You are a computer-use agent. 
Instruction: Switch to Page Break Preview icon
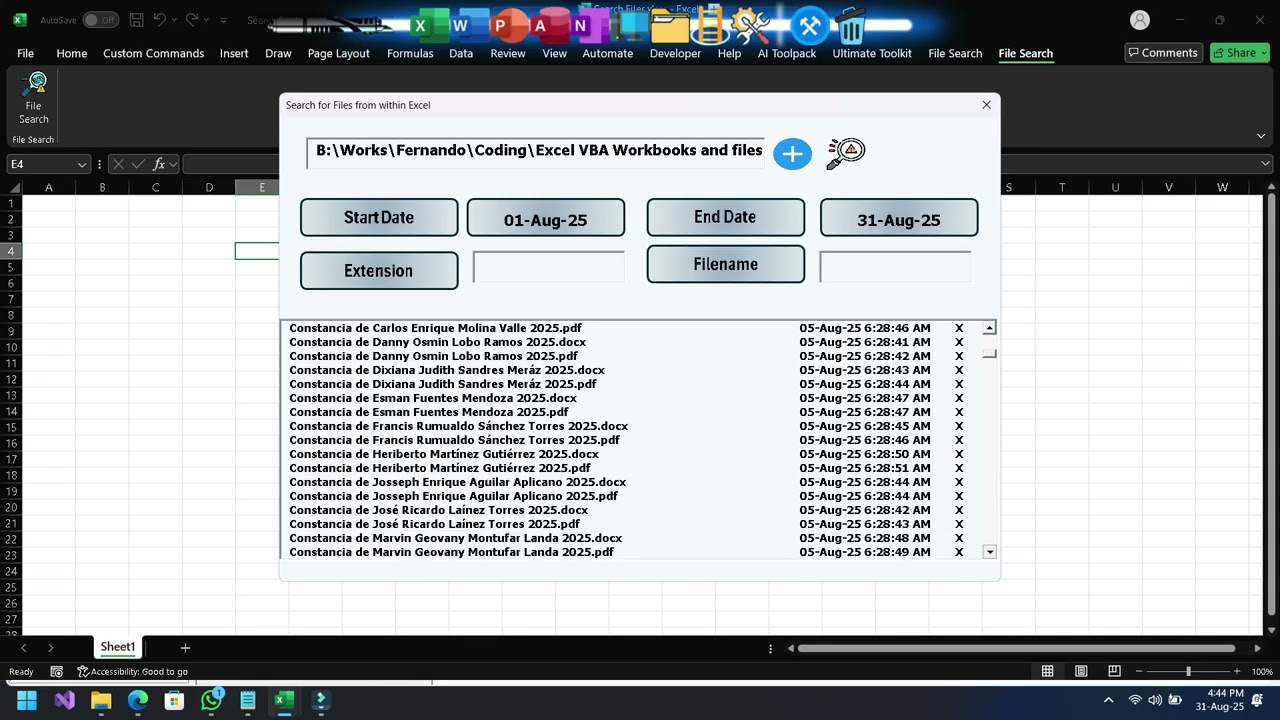point(1114,672)
